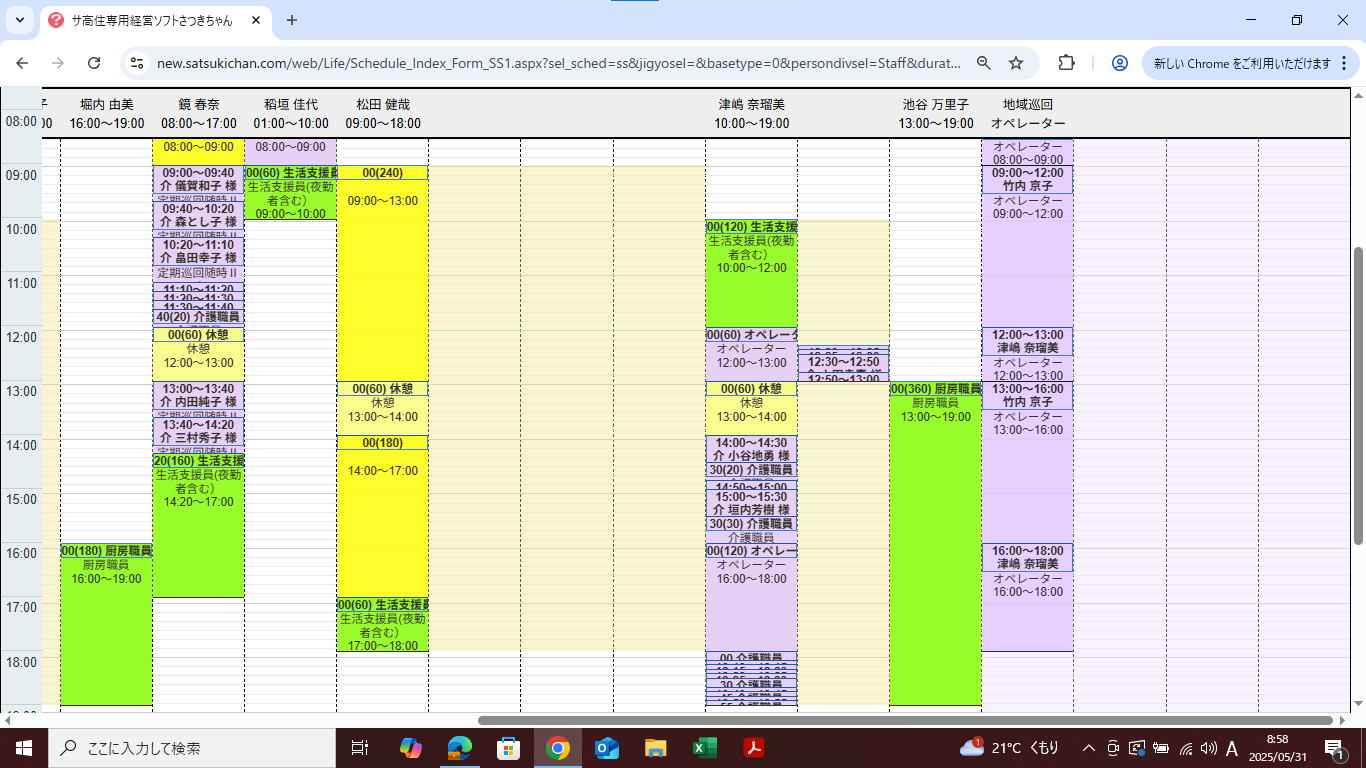Launch Outlook from the taskbar
1366x768 pixels.
click(x=607, y=748)
